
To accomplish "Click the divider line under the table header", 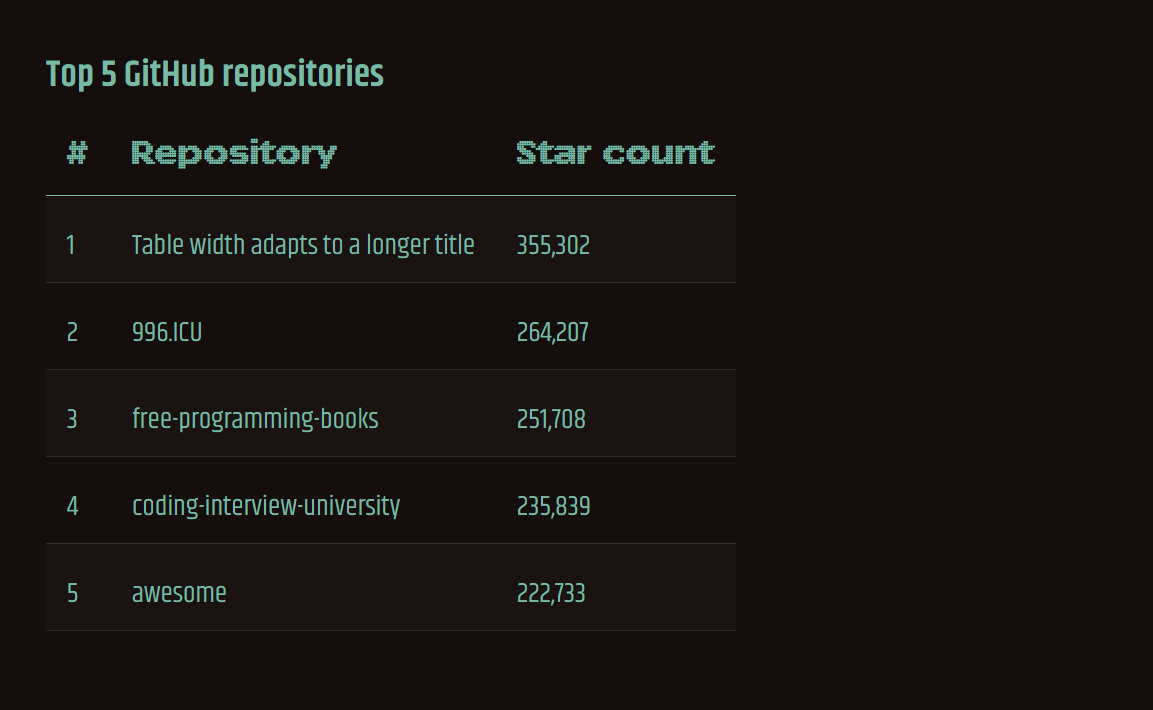I will (390, 196).
